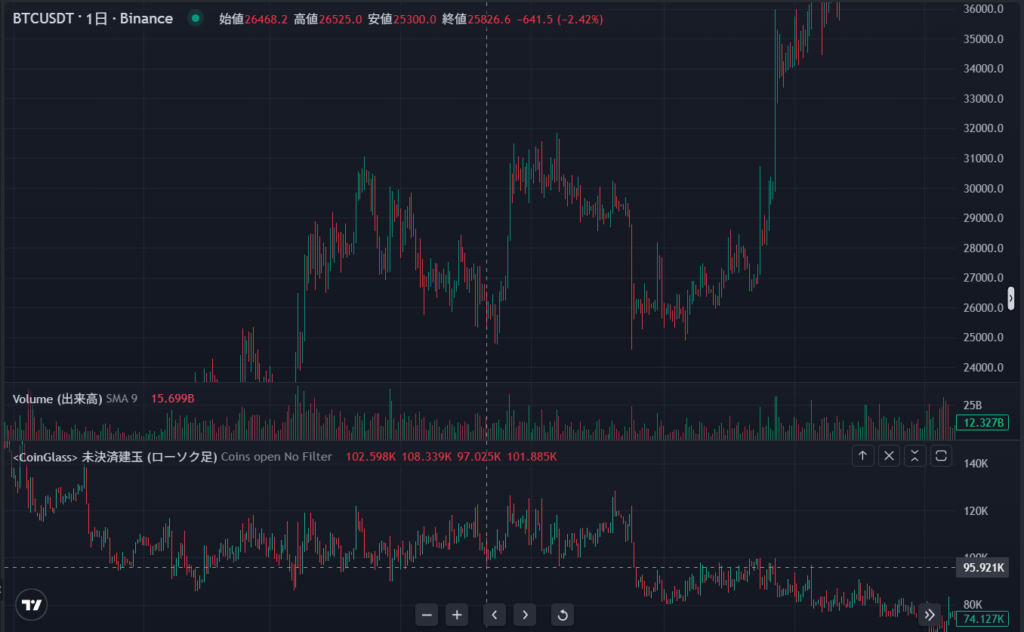Click the 120K open interest axis label
This screenshot has height=632, width=1024.
click(976, 511)
